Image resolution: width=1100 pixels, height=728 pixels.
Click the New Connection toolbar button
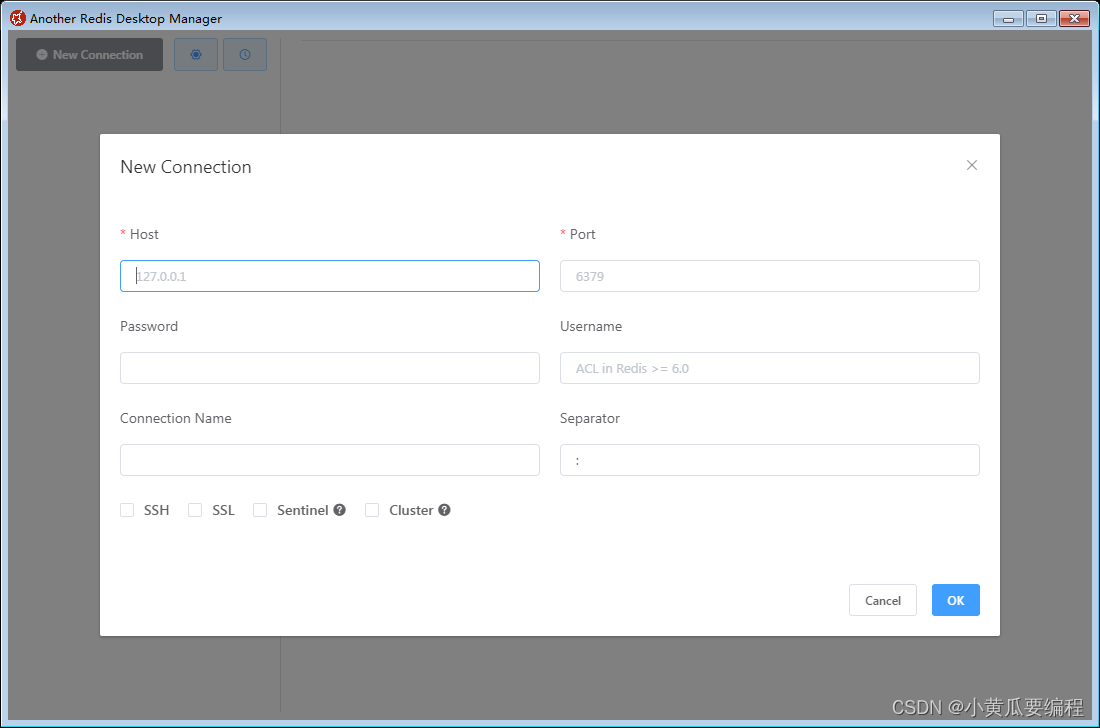90,55
